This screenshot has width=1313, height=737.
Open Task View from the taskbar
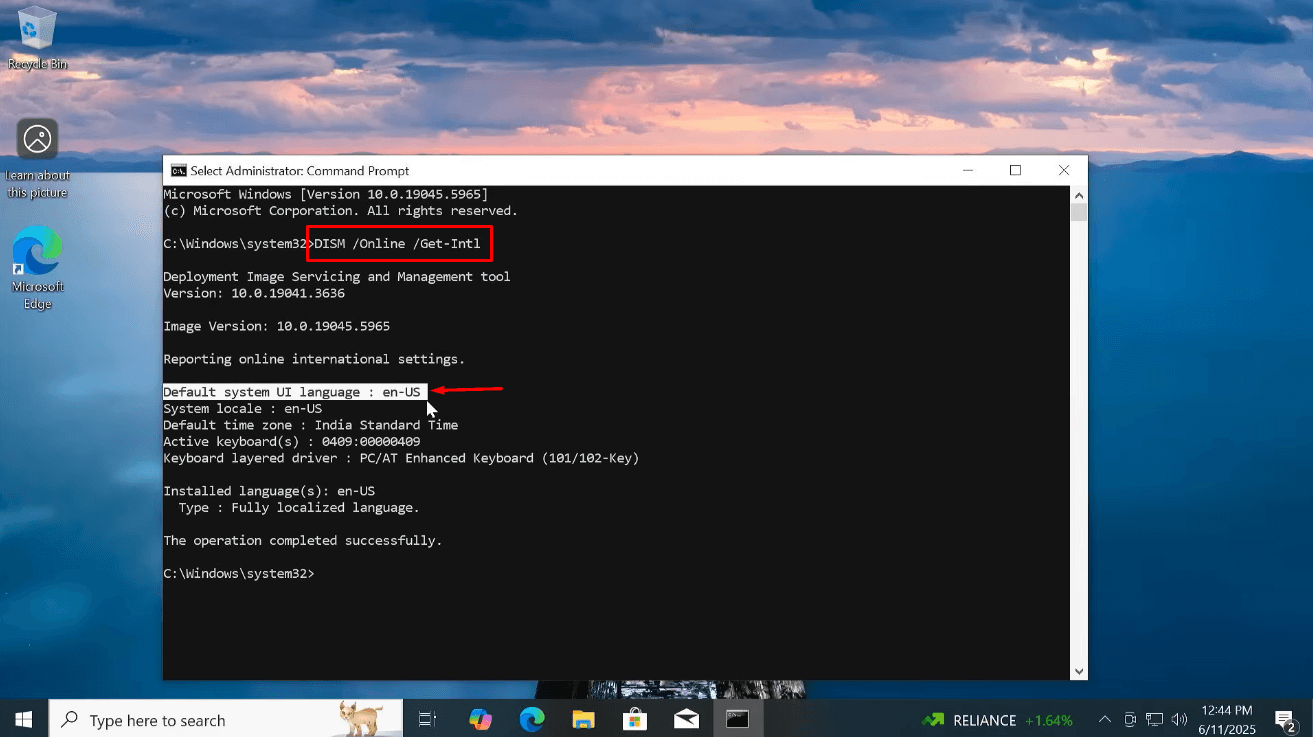[x=425, y=719]
